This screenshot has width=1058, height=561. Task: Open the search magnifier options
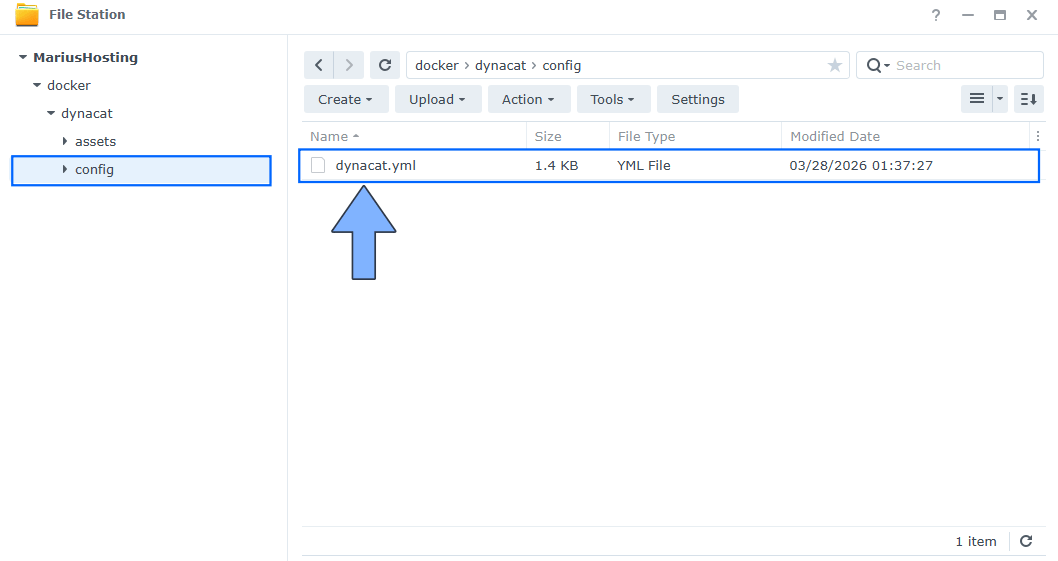pos(878,65)
